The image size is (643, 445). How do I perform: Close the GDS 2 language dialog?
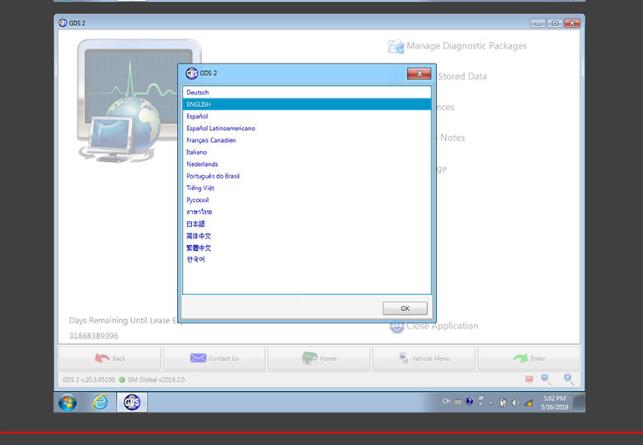(419, 73)
